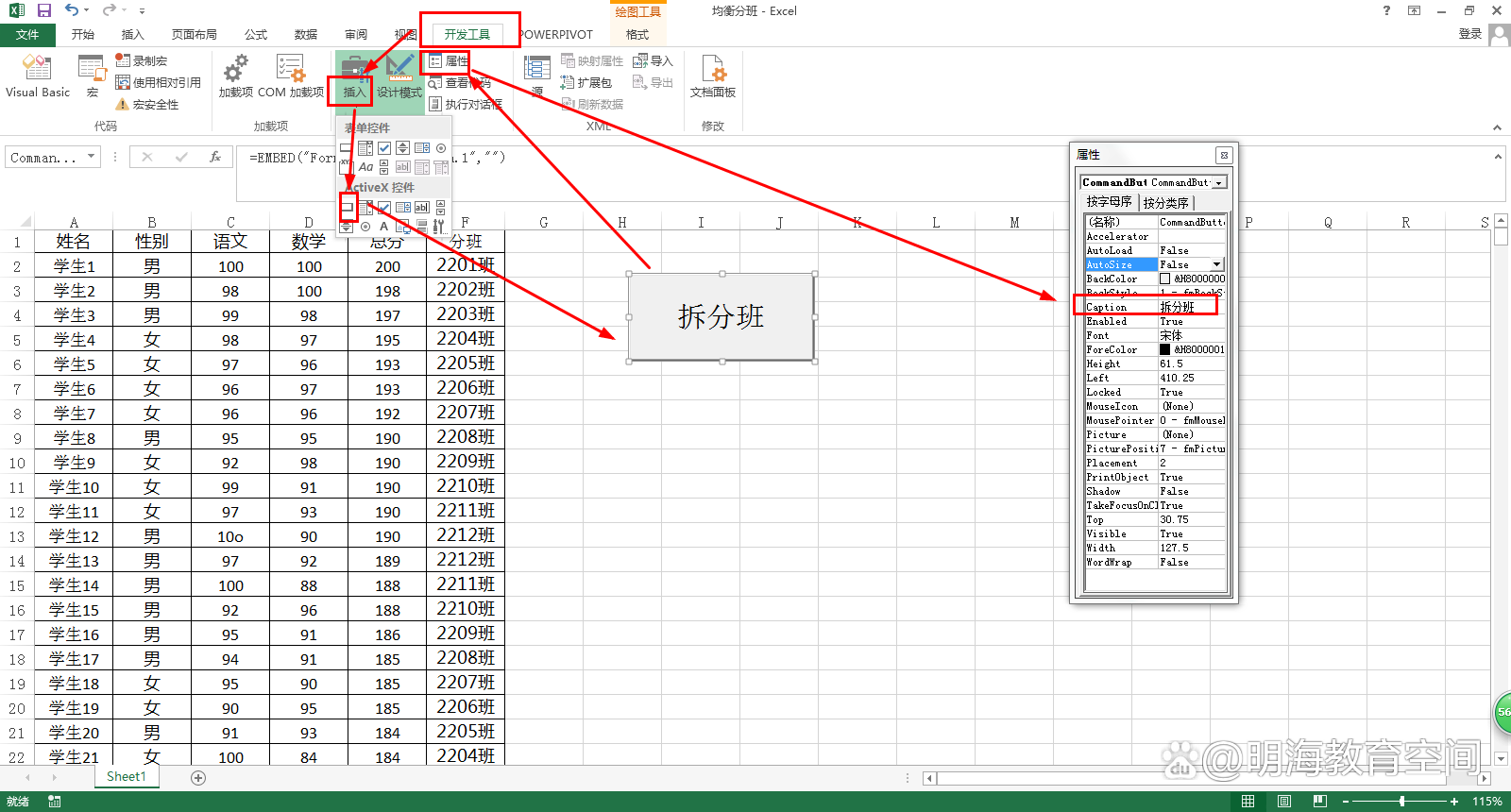The height and width of the screenshot is (812, 1511).
Task: Select form control check box
Action: 384,147
